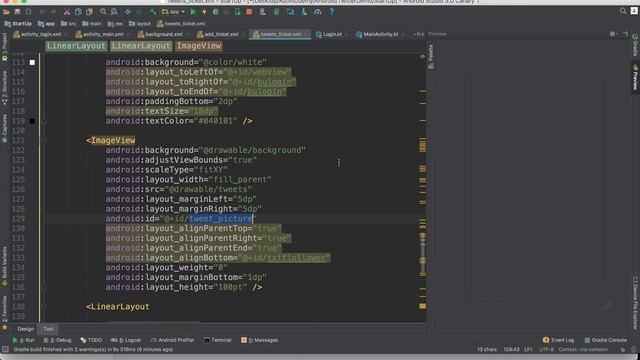This screenshot has height=360, width=640.
Task: Open the Structure tool window
Action: 4,88
